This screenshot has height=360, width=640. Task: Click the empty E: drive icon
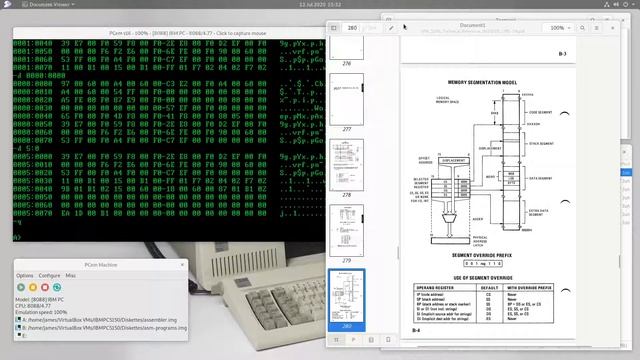(19, 335)
